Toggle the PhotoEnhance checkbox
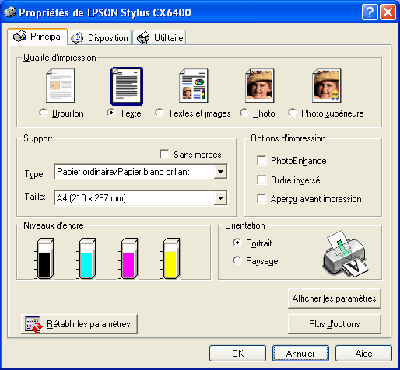Viewport: 400px width, 370px height. (262, 161)
